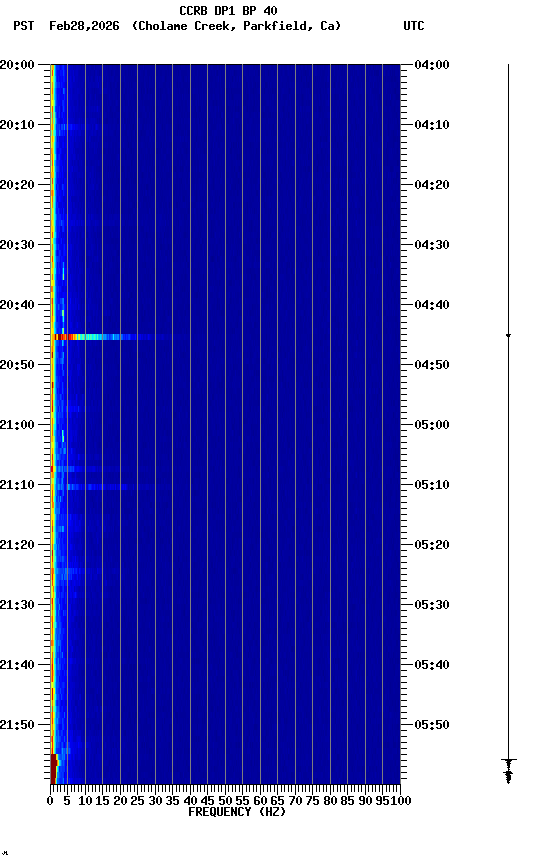Click the '04:30' UTC time label
The image size is (552, 864).
(432, 245)
